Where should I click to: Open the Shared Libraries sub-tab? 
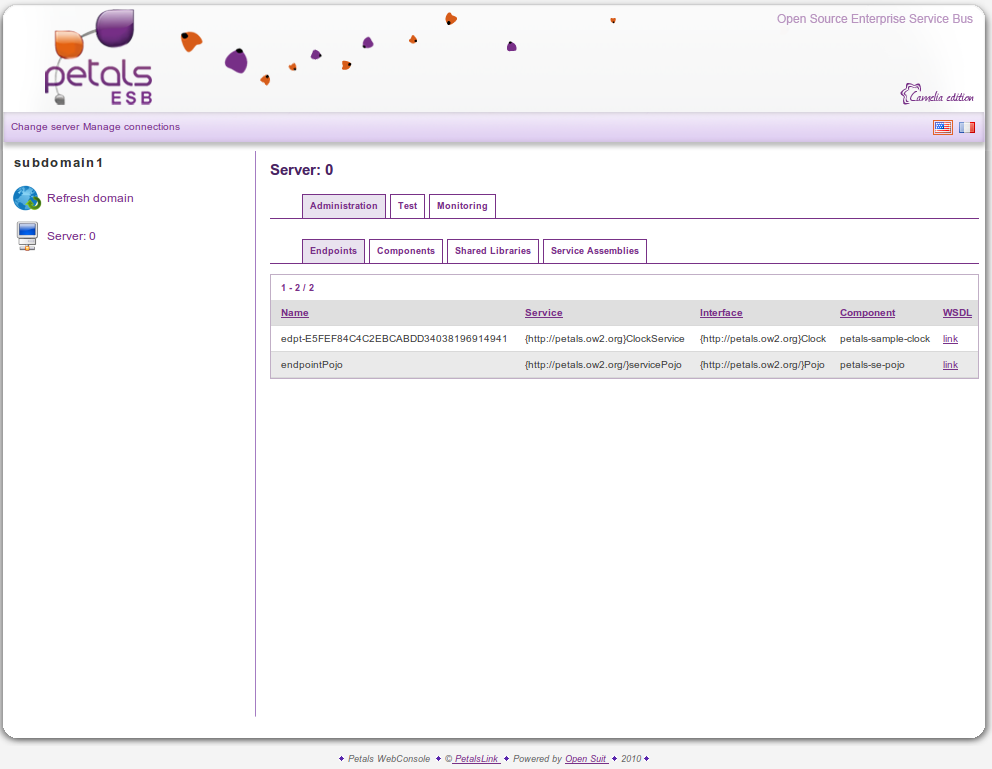pos(492,251)
